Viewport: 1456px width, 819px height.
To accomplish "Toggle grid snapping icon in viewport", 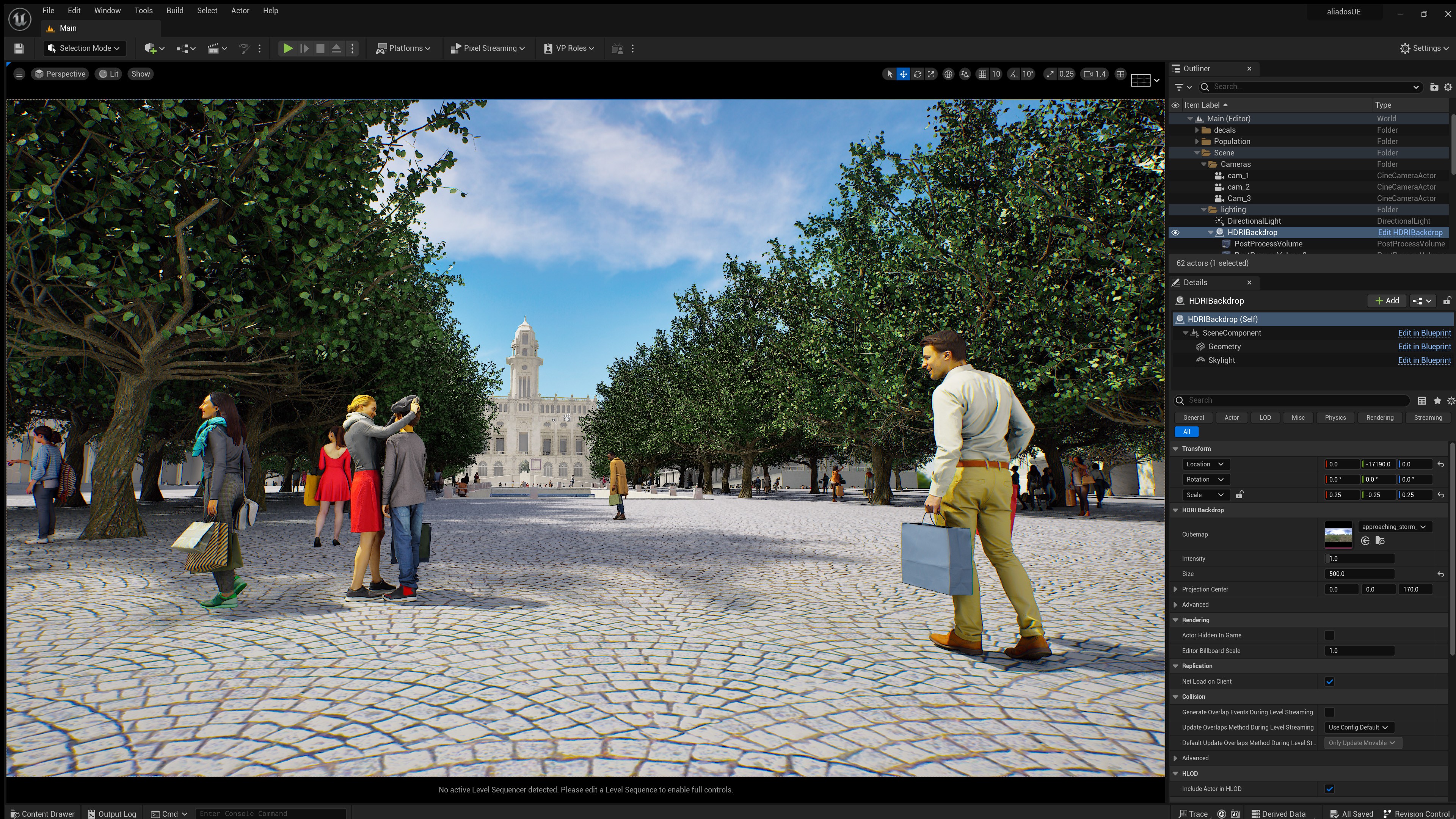I will 982,74.
